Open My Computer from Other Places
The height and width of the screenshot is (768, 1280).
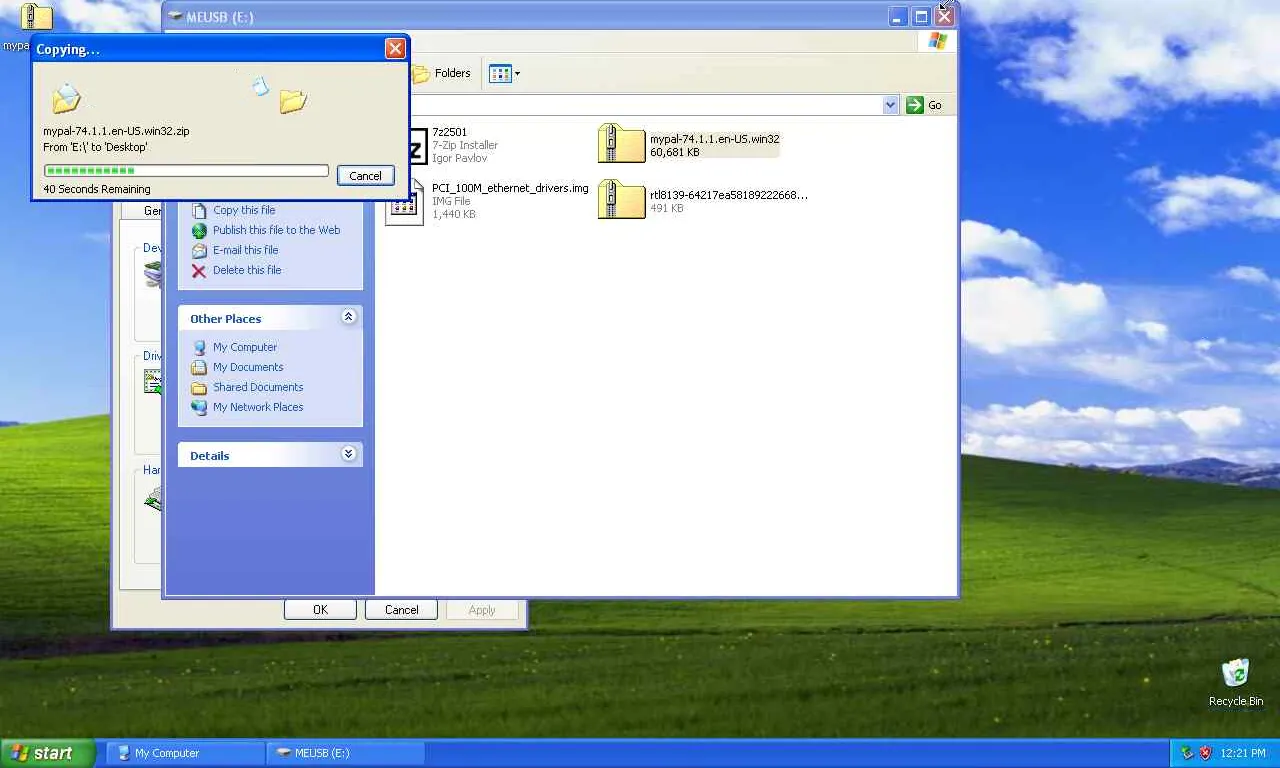(x=245, y=347)
